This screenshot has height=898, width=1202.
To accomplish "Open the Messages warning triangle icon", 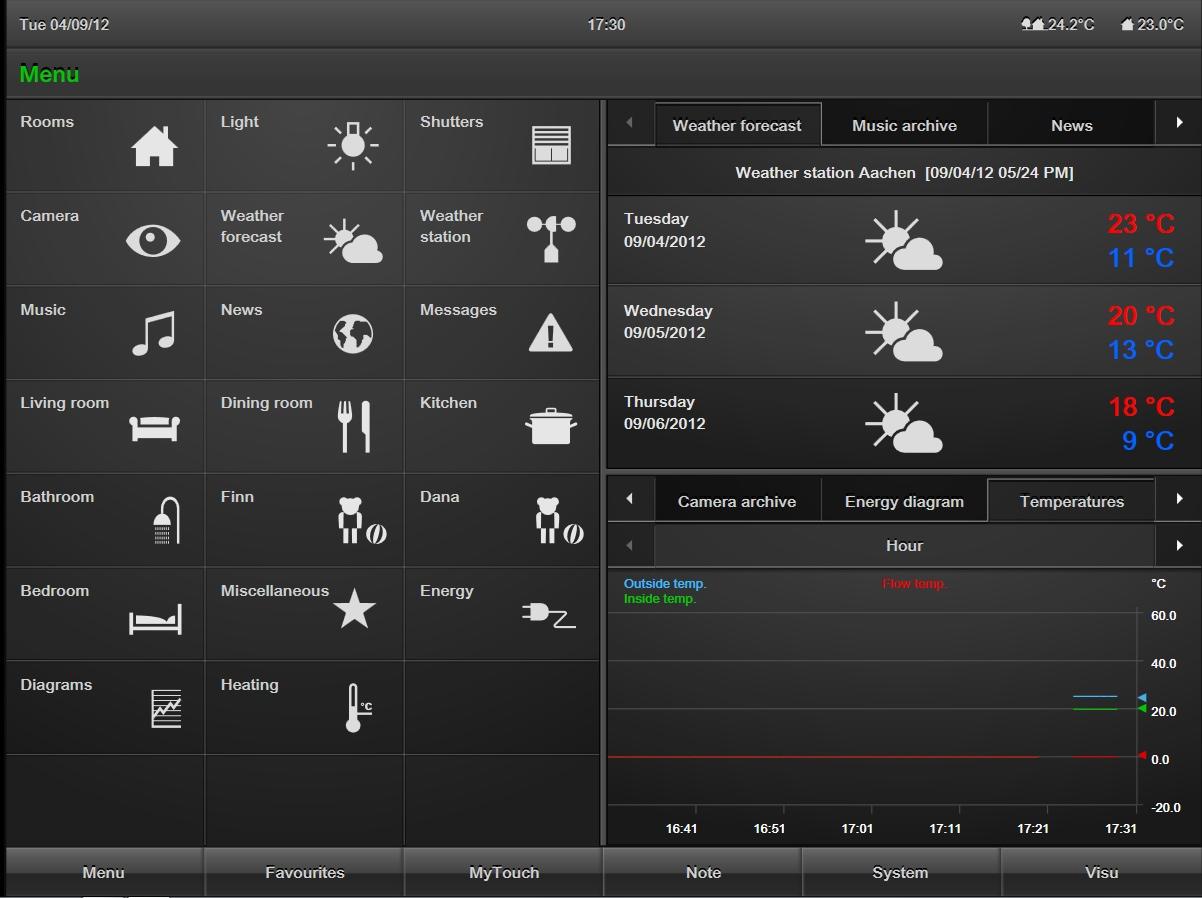I will click(x=550, y=334).
